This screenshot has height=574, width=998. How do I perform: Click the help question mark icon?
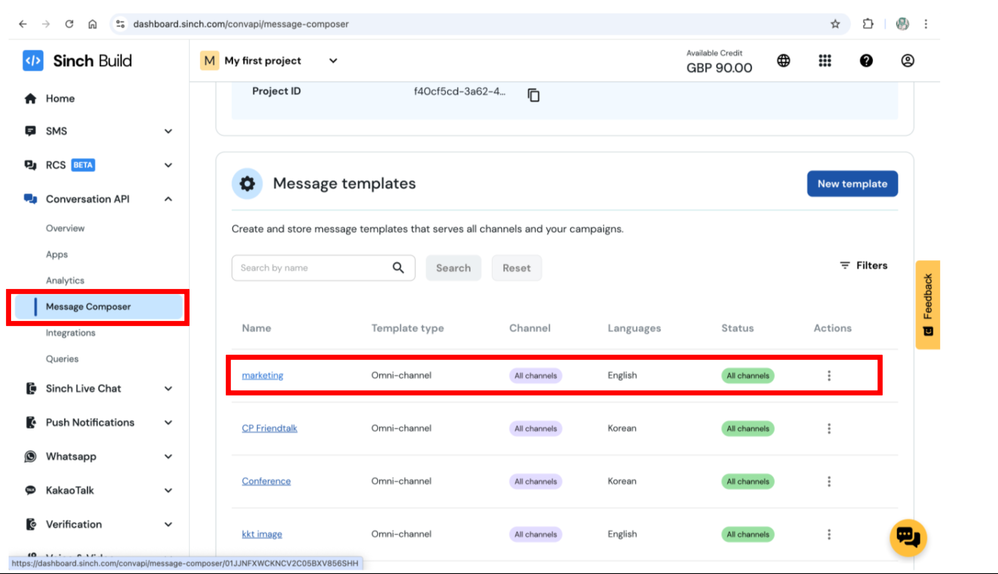tap(866, 61)
